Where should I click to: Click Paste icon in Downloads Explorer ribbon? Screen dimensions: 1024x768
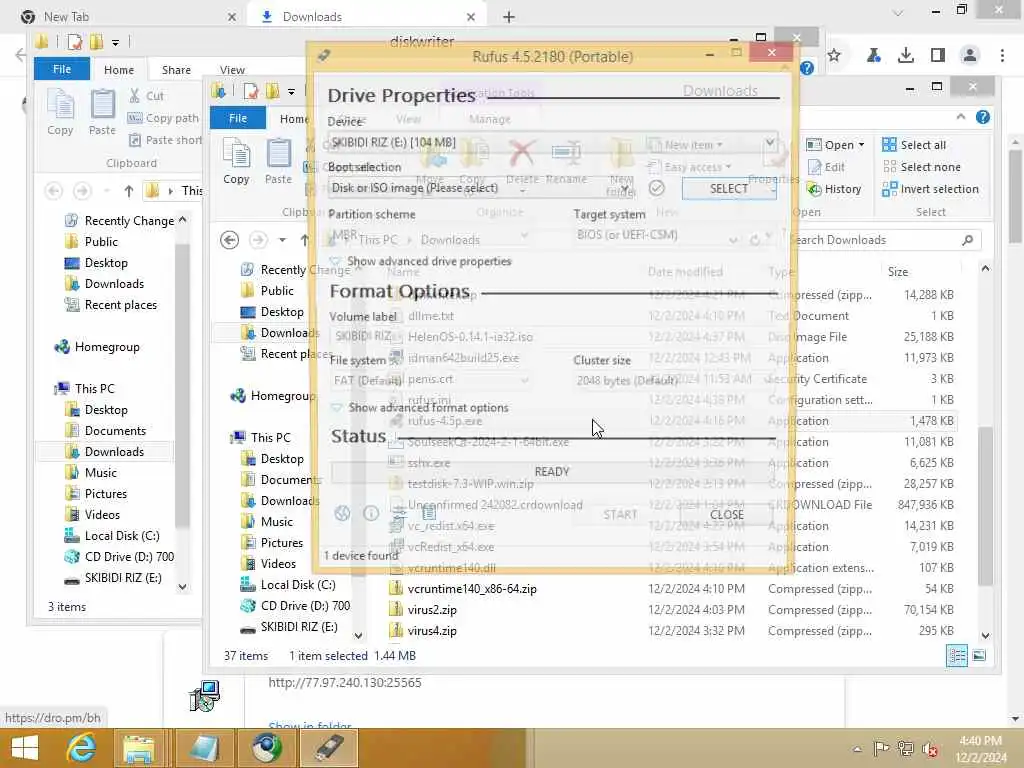278,161
